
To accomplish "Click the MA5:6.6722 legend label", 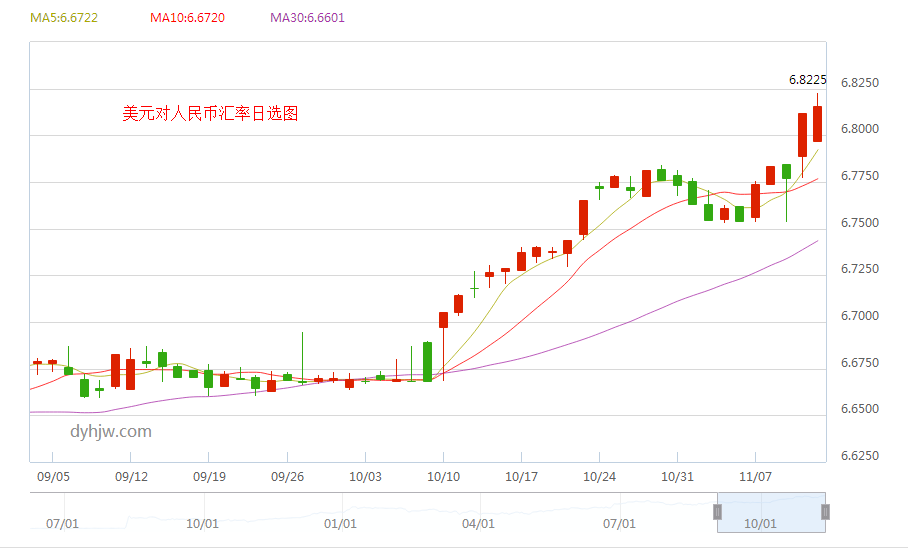I will point(64,17).
